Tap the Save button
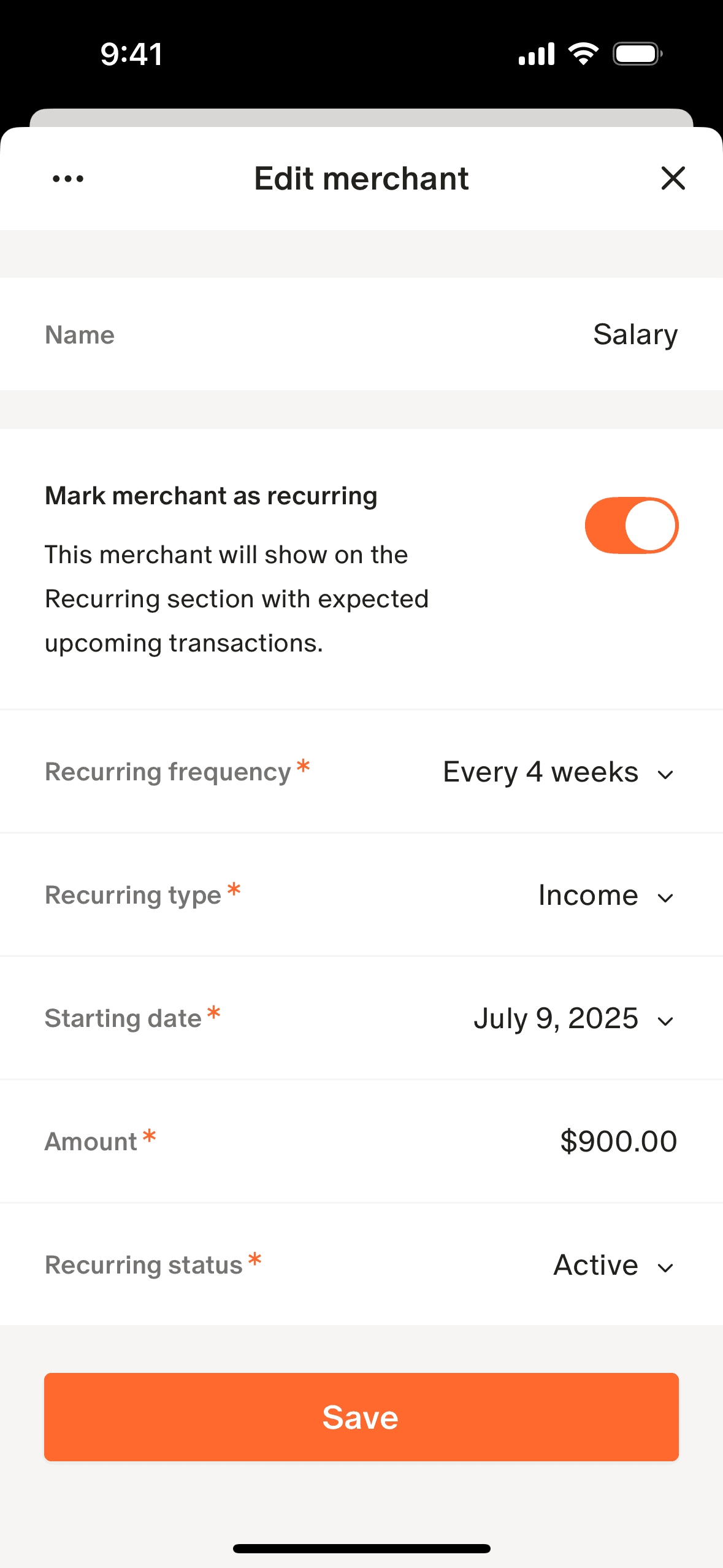The width and height of the screenshot is (723, 1568). 361,1417
